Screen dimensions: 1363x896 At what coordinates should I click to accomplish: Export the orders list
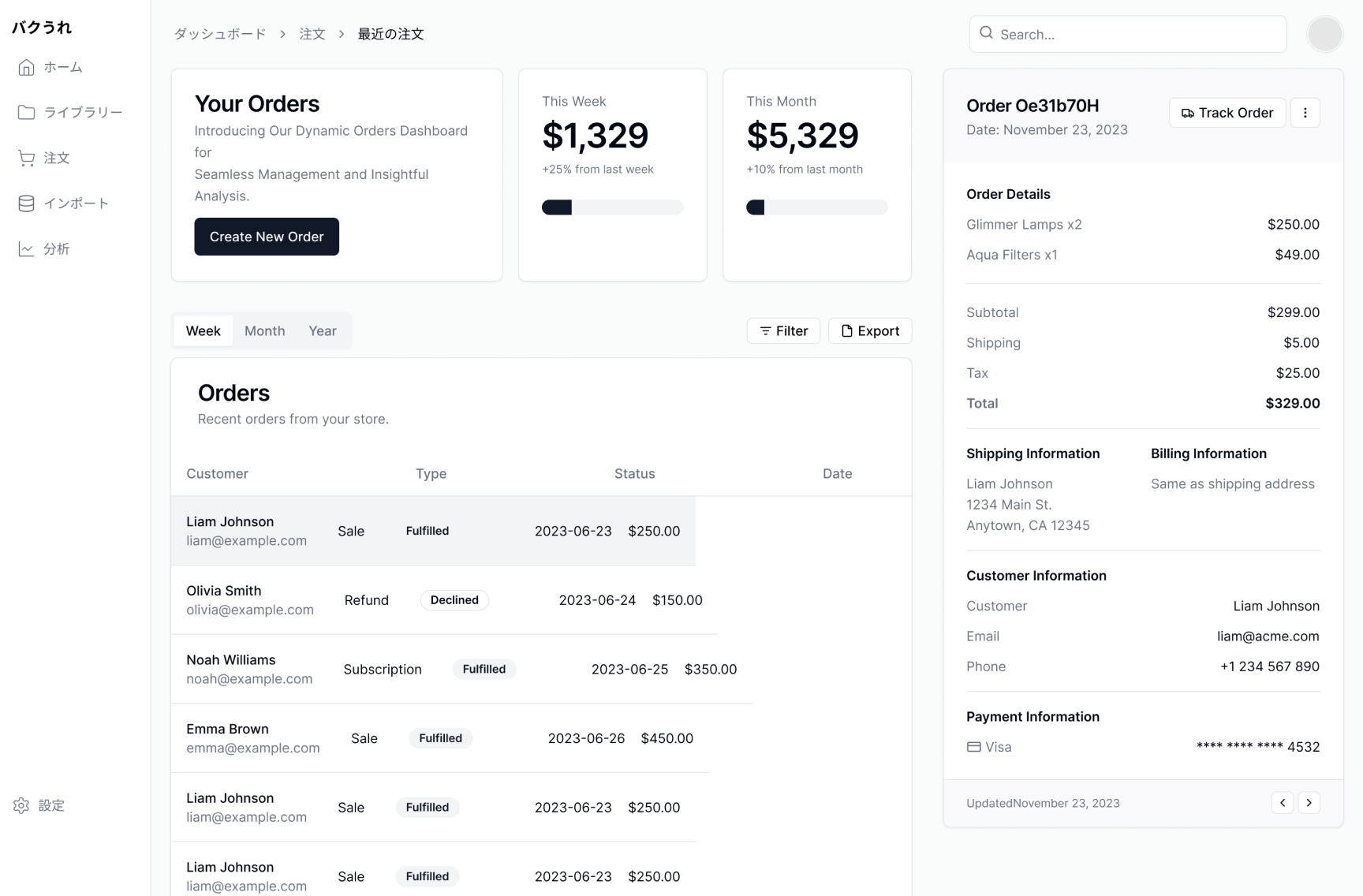pyautogui.click(x=869, y=331)
